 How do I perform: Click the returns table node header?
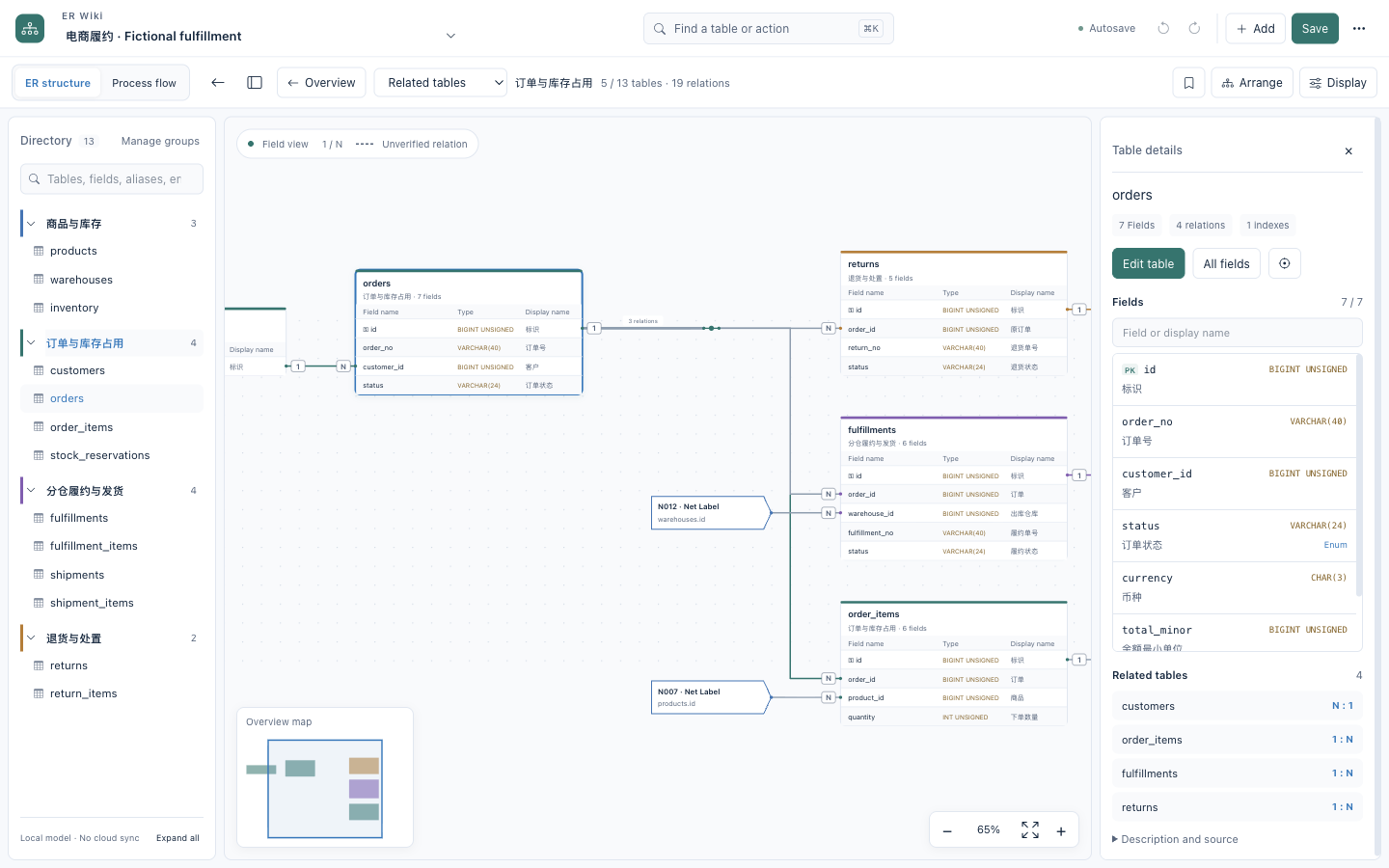[x=954, y=270]
